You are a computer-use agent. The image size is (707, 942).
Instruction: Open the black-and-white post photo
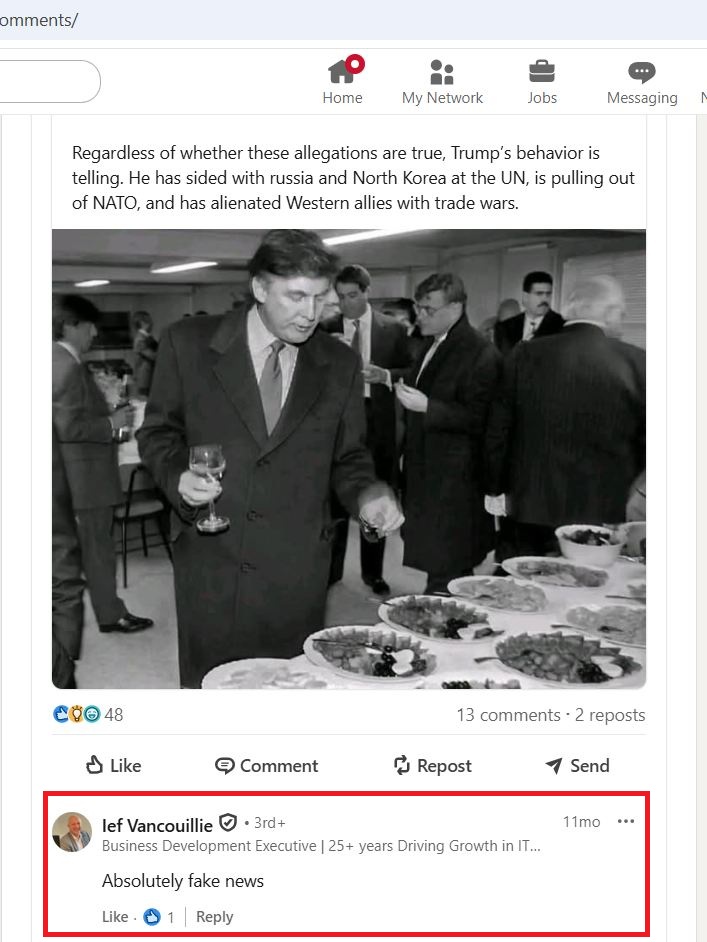point(349,459)
